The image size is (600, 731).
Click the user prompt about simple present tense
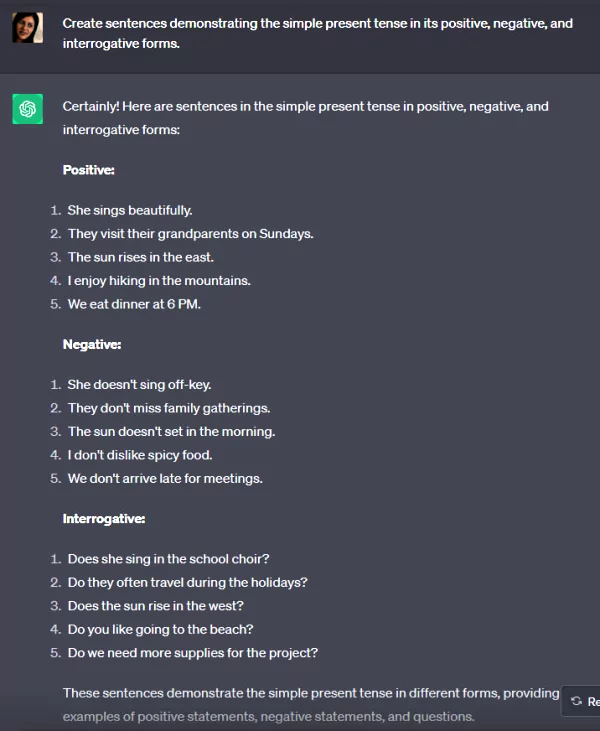317,33
